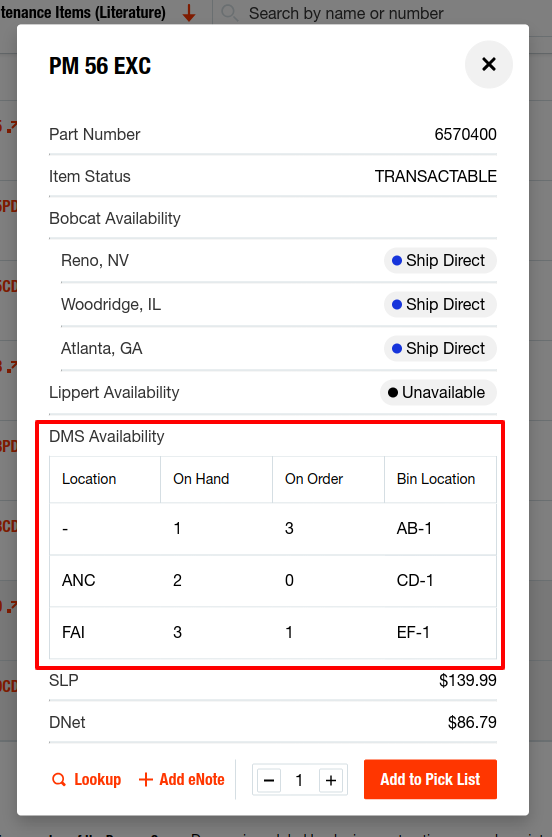Open the Add eNote link
The height and width of the screenshot is (837, 552).
(182, 780)
